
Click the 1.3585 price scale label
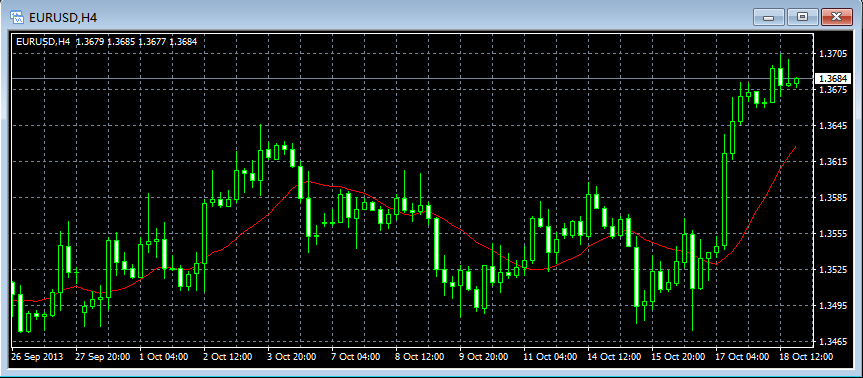click(833, 198)
